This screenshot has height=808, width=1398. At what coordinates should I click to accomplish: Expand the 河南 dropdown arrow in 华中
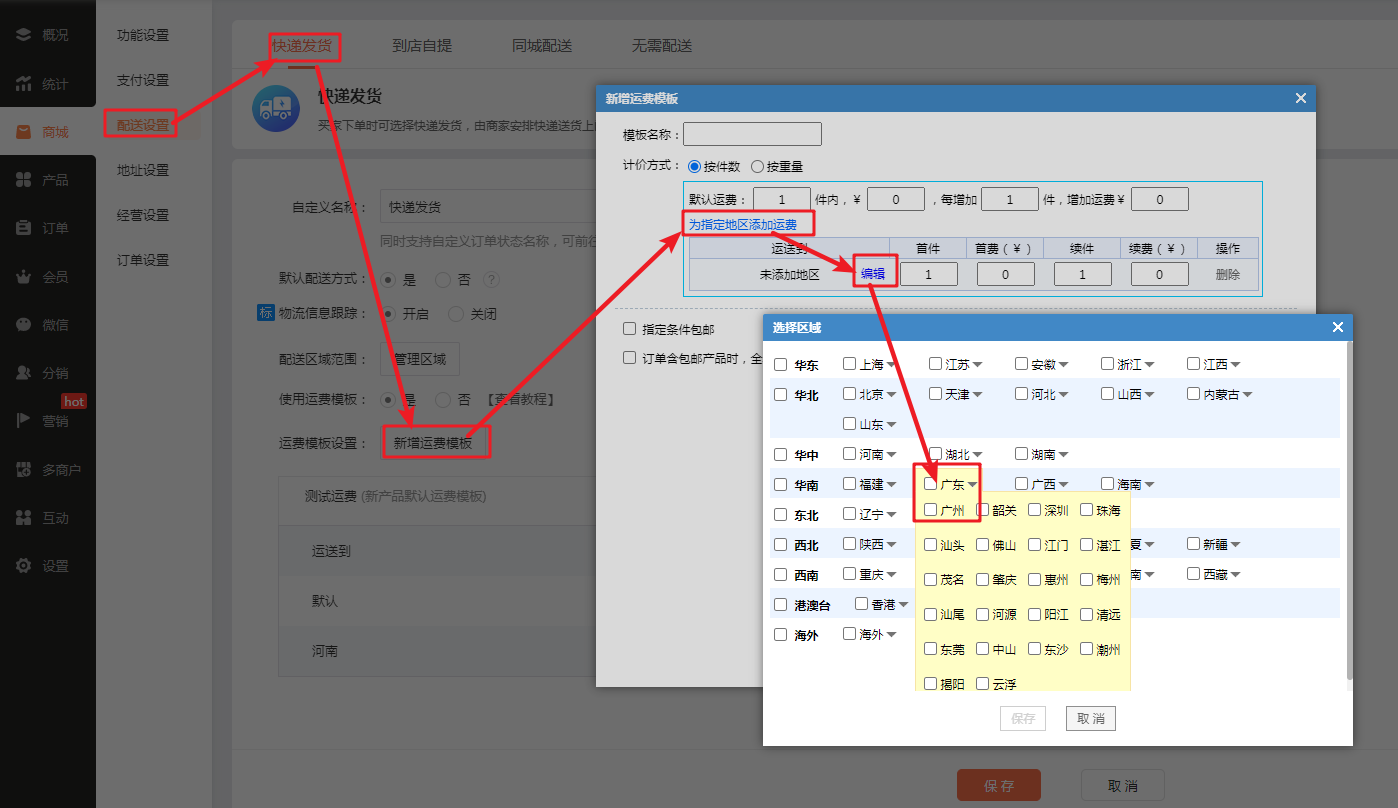coord(891,455)
